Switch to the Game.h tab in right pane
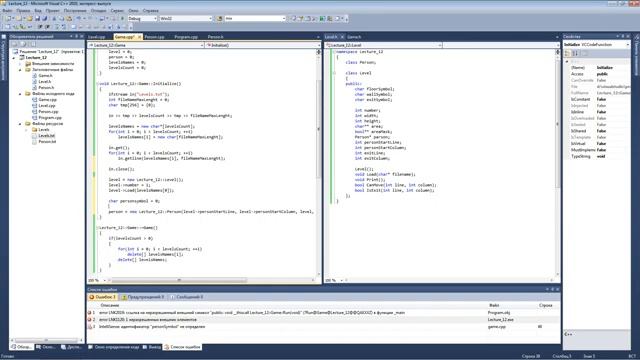 tap(354, 37)
